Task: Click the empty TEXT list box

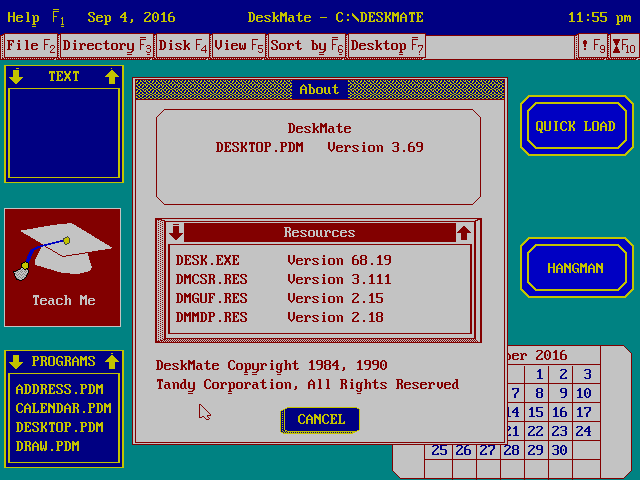Action: pyautogui.click(x=64, y=133)
